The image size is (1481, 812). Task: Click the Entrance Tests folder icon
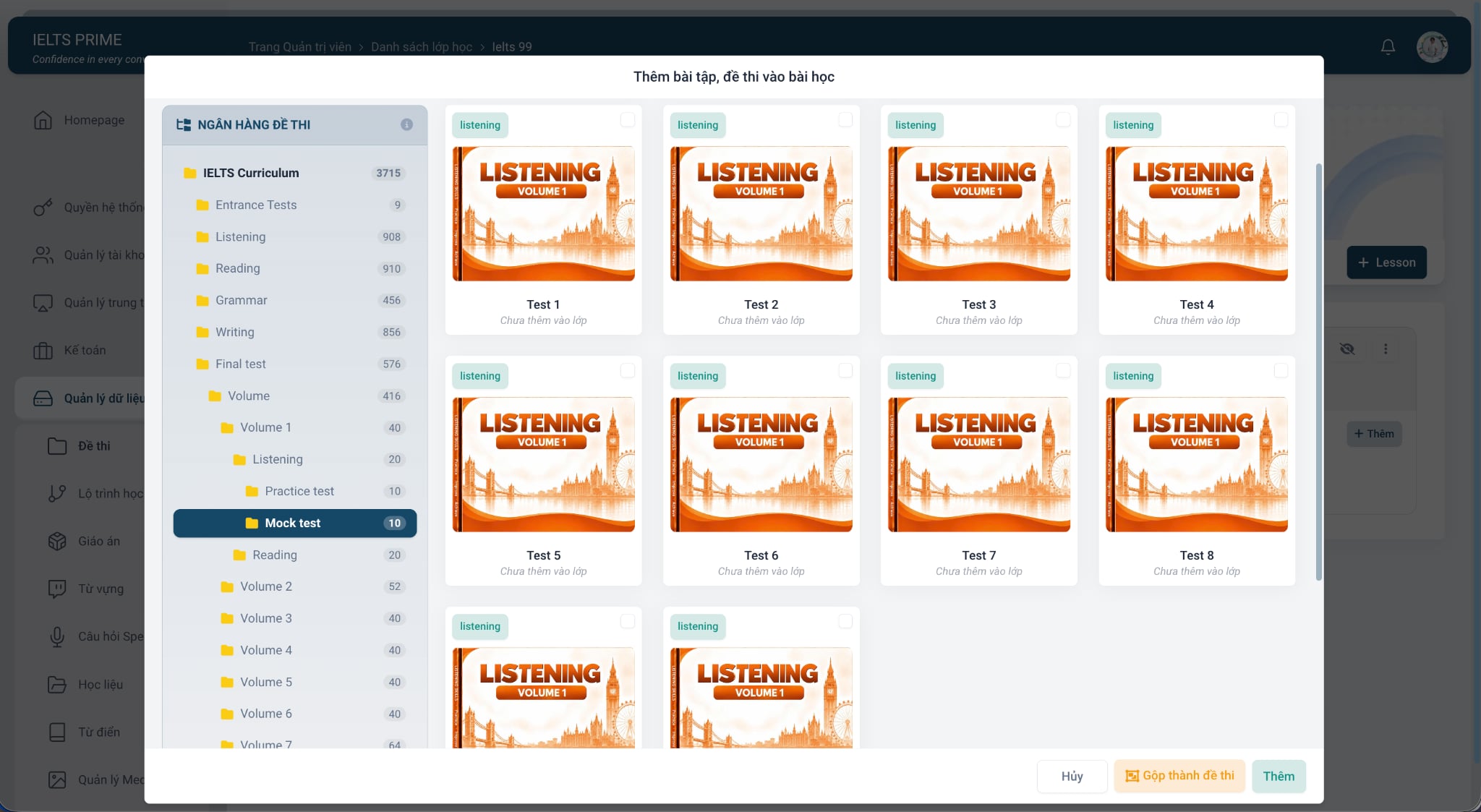pyautogui.click(x=202, y=205)
